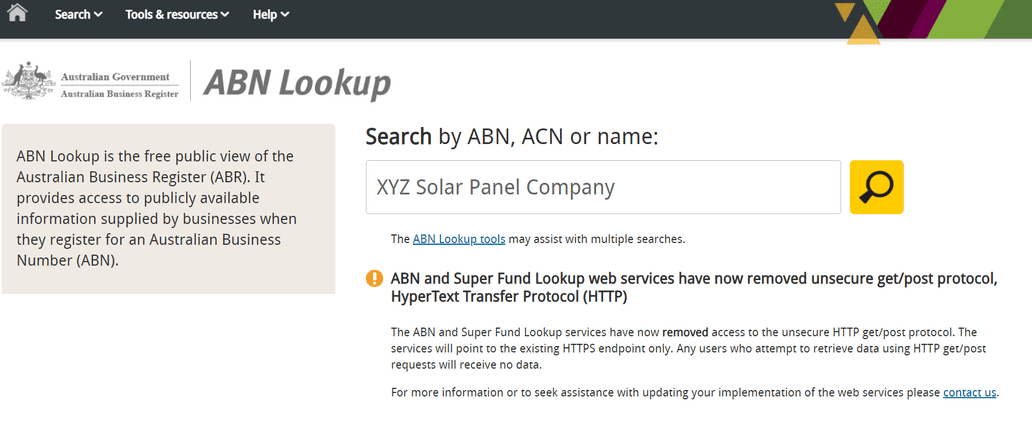1032x422 pixels.
Task: Go to the Home icon in navbar
Action: pos(16,13)
